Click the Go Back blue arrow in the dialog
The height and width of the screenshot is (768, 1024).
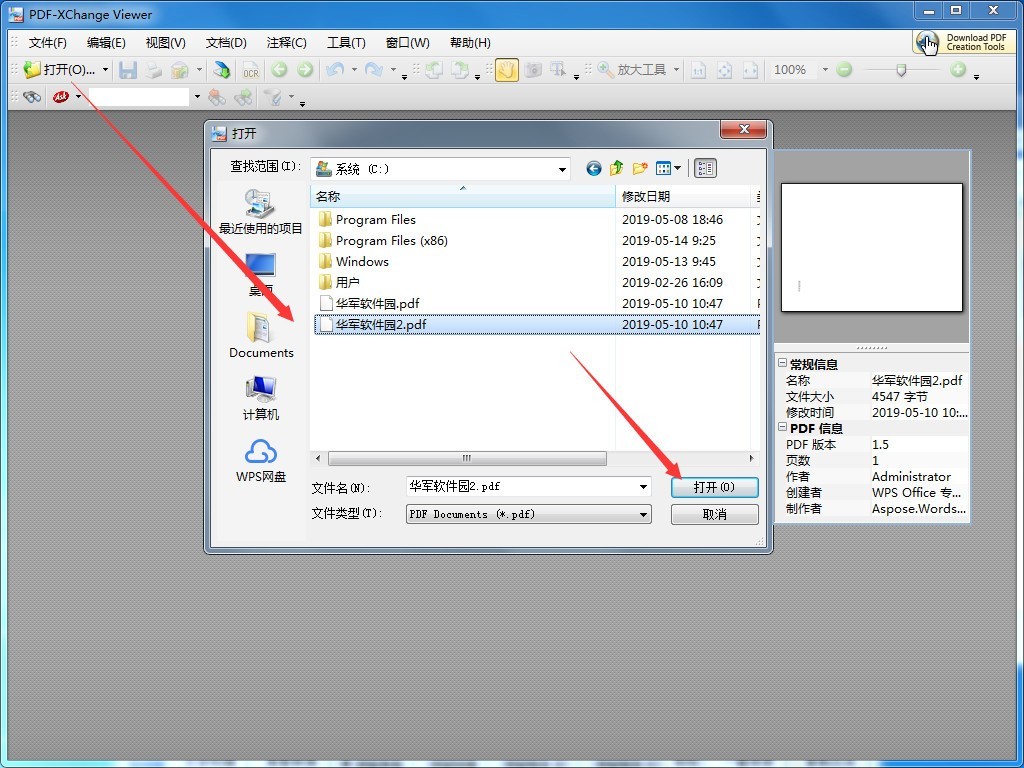(594, 168)
